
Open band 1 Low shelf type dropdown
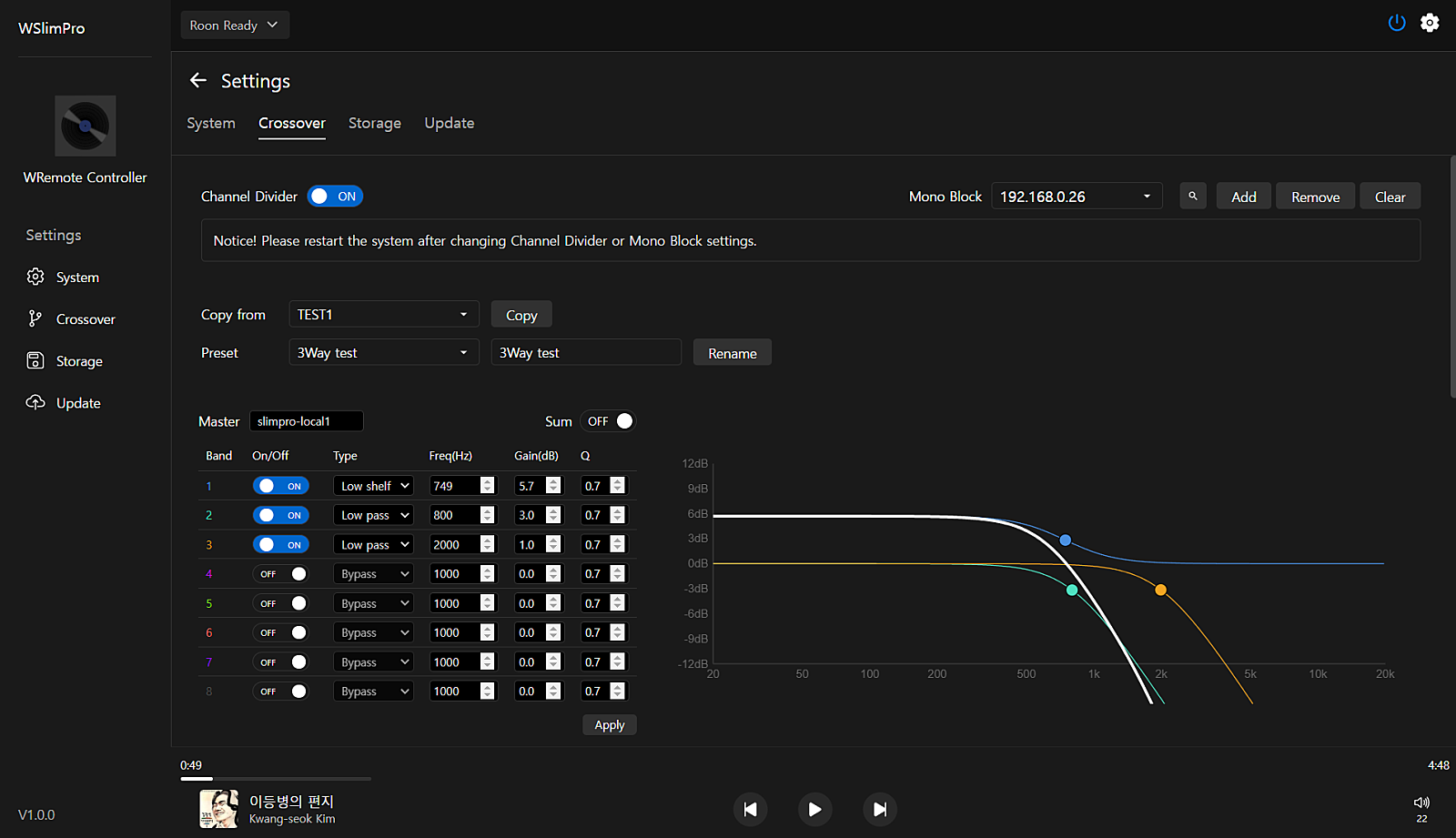click(373, 486)
